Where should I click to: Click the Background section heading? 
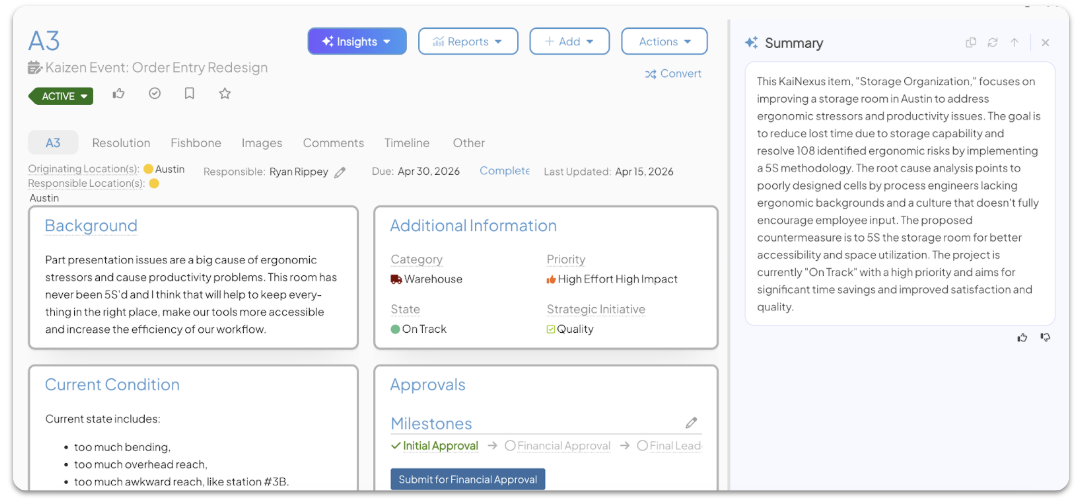[x=91, y=226]
